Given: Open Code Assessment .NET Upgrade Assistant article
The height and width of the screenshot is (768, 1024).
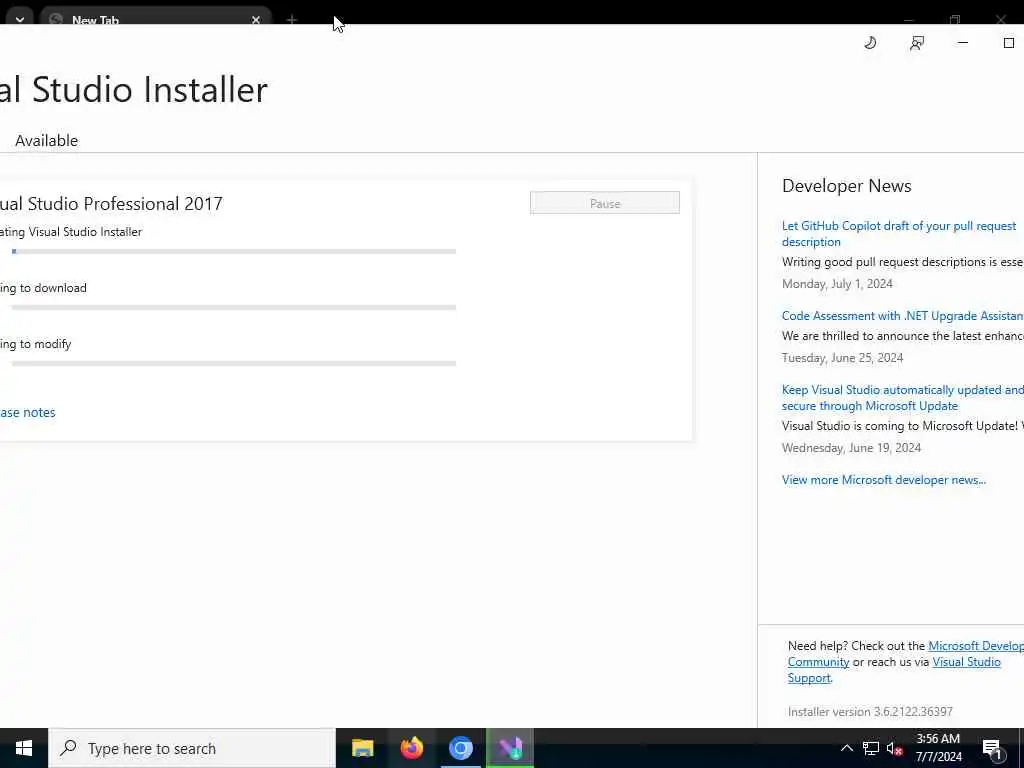Looking at the screenshot, I should tap(903, 316).
